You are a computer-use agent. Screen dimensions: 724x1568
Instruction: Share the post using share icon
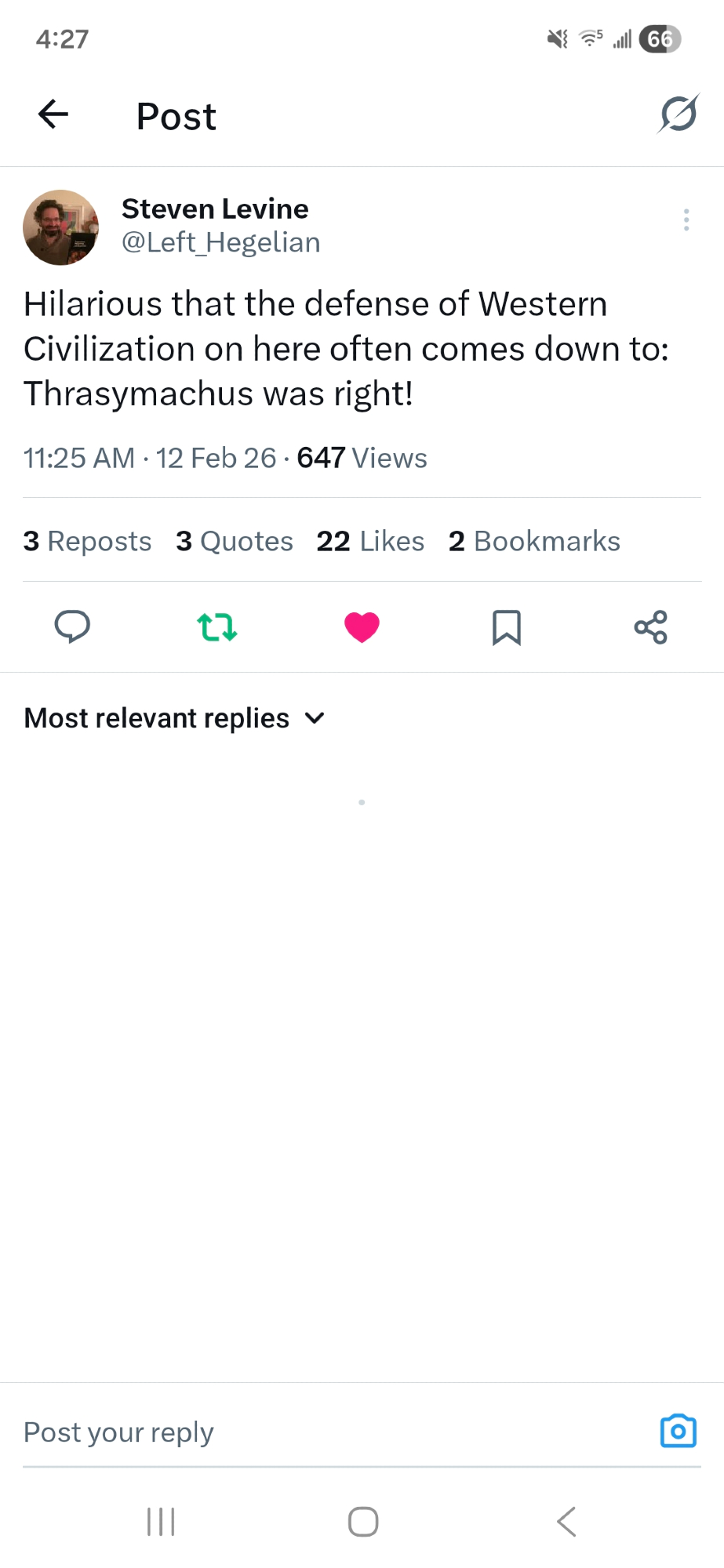pos(650,627)
